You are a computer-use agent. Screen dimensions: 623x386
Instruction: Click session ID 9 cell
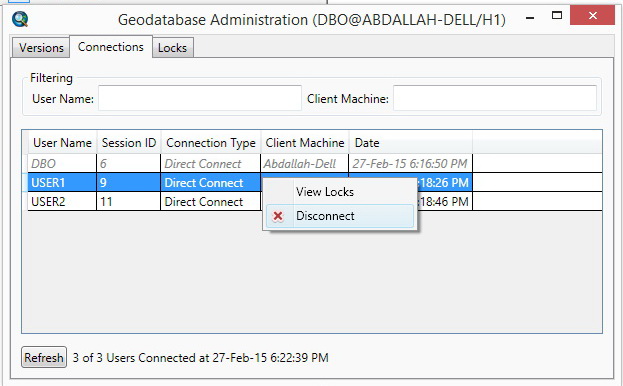point(128,183)
